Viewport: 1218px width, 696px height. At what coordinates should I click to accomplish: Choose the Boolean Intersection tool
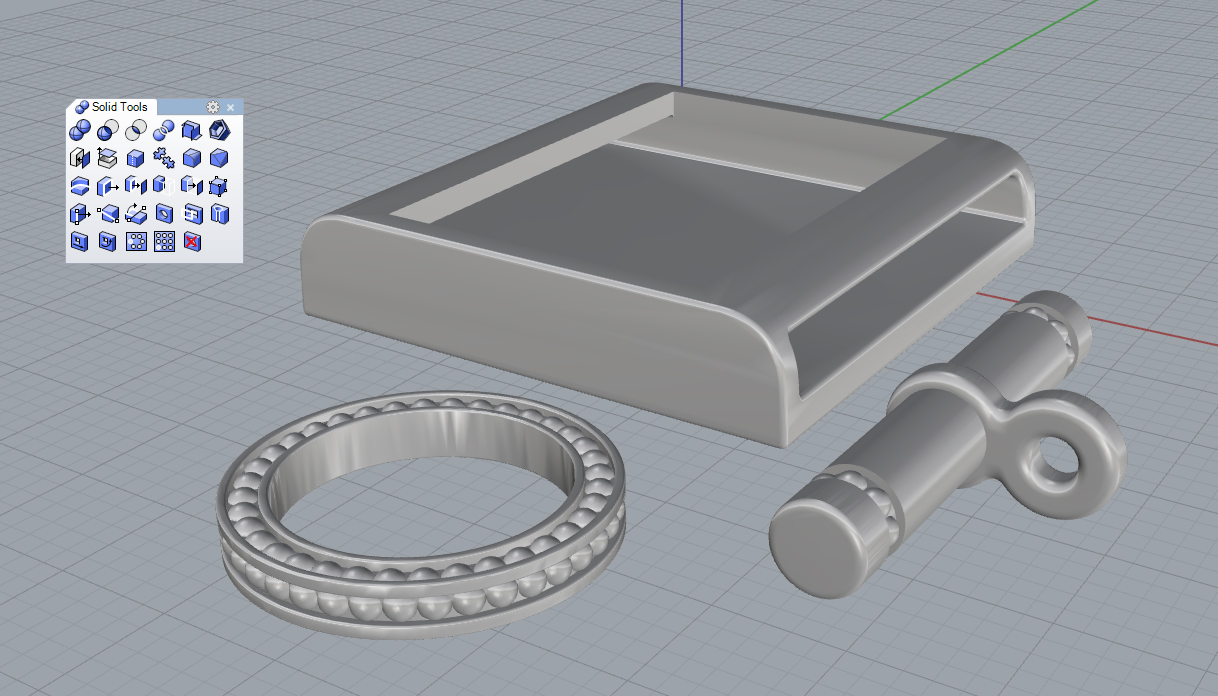tap(136, 130)
